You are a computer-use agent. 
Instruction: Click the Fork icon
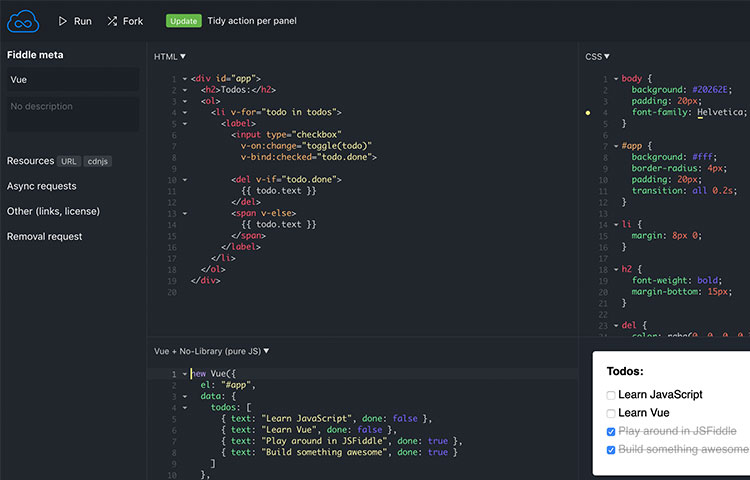tap(112, 21)
